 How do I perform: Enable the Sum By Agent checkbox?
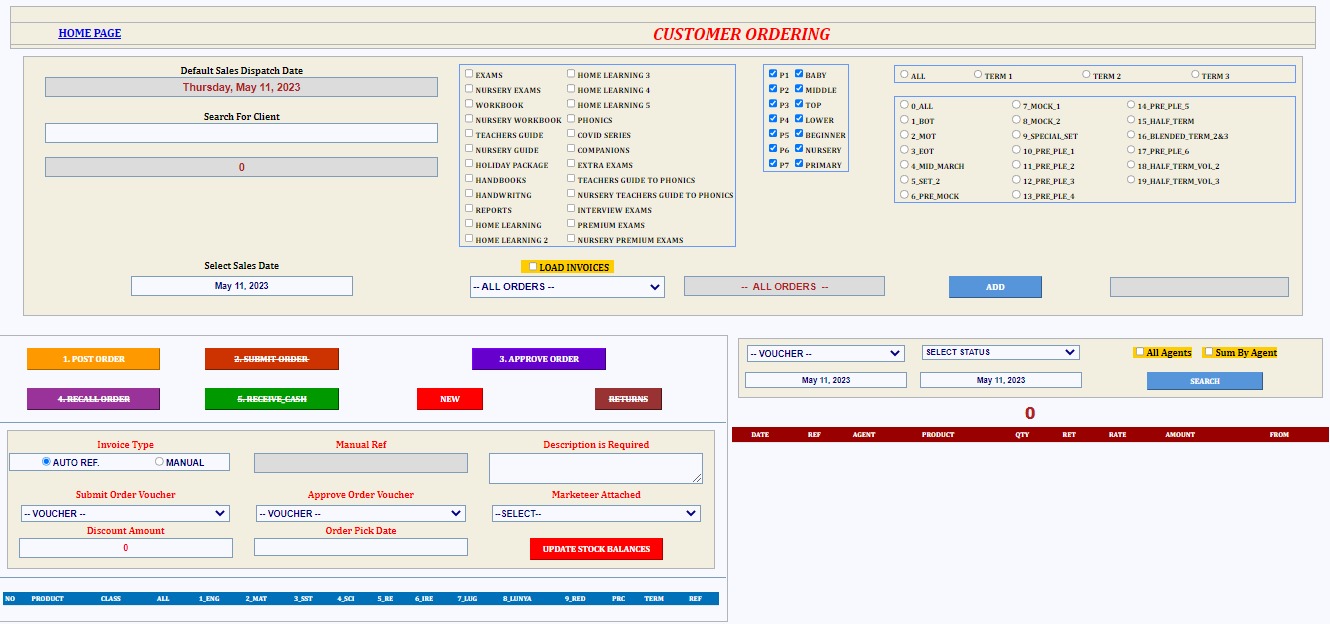(1208, 352)
